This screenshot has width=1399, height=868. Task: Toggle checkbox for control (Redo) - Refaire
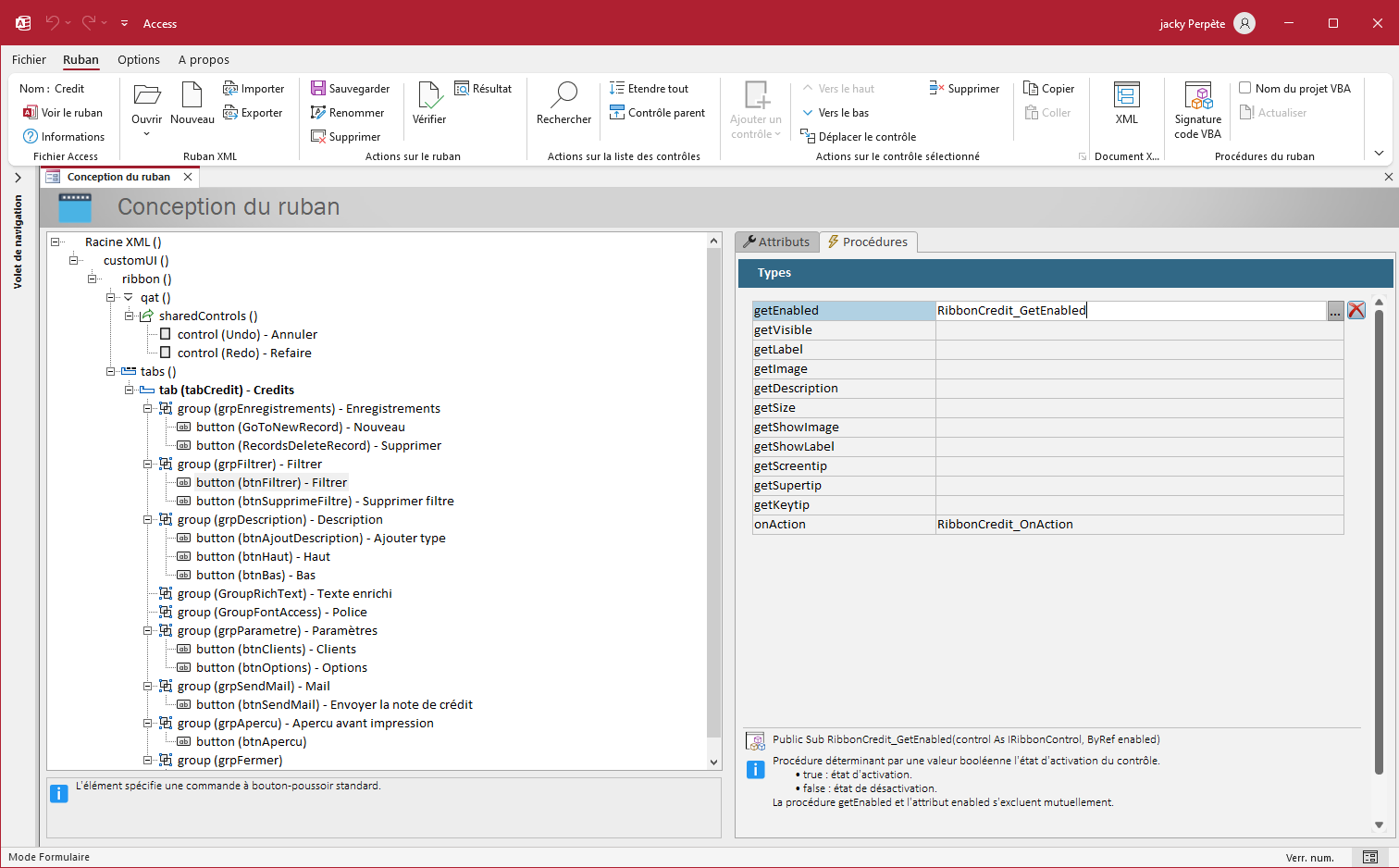point(166,353)
